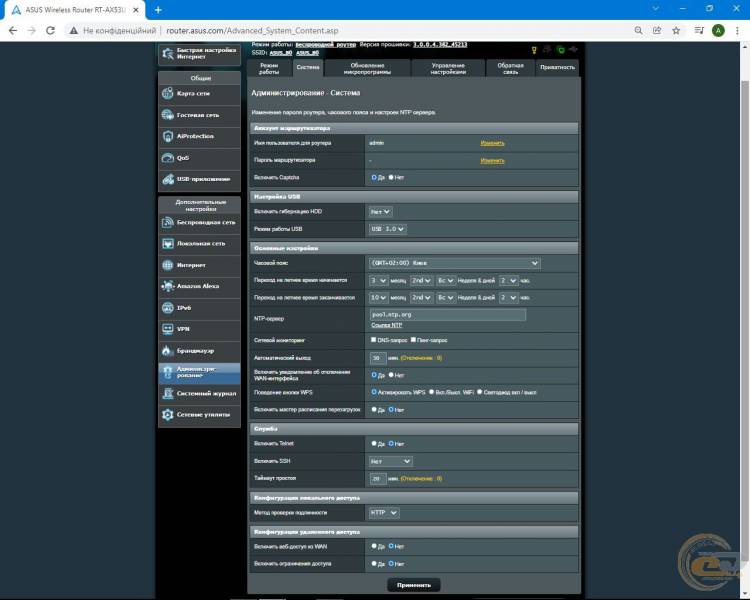750x600 pixels.
Task: Open the time zone dropdown (GMT+02:00)
Action: tap(455, 263)
